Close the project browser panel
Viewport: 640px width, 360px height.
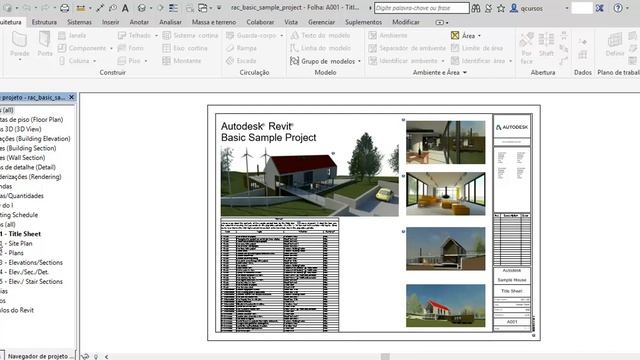(71, 97)
